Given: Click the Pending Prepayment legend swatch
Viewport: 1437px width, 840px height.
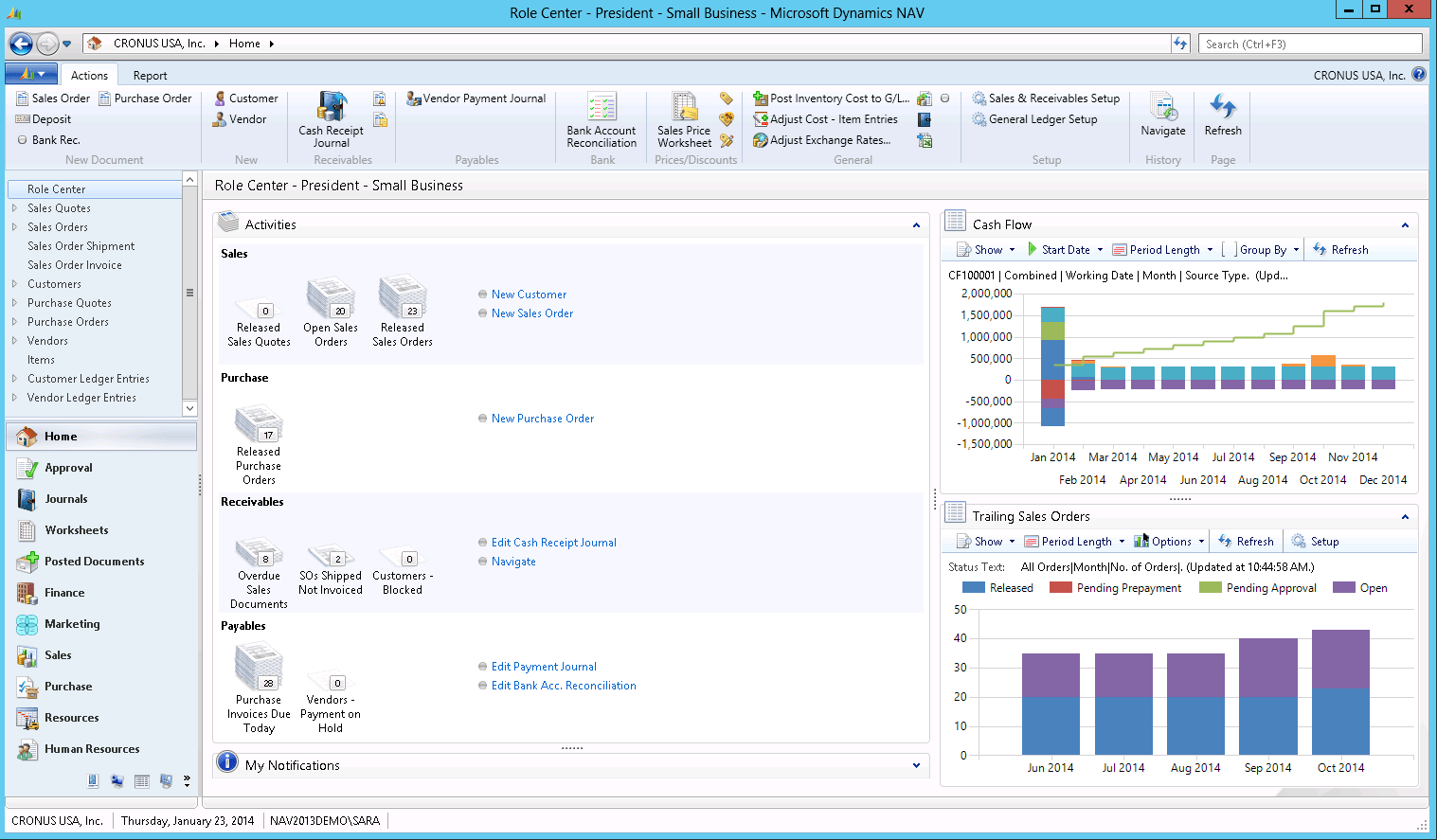Looking at the screenshot, I should (x=1060, y=588).
